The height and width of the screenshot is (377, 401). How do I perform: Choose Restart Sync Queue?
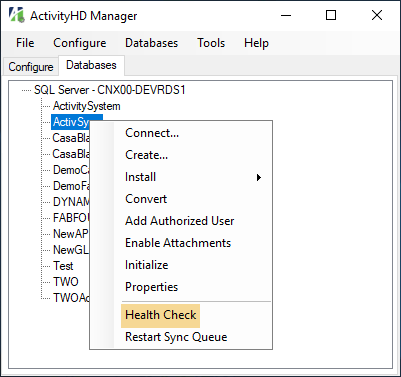176,337
